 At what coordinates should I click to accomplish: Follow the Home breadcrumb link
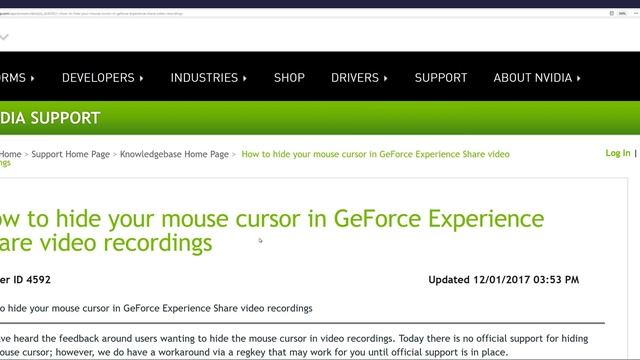tap(10, 154)
